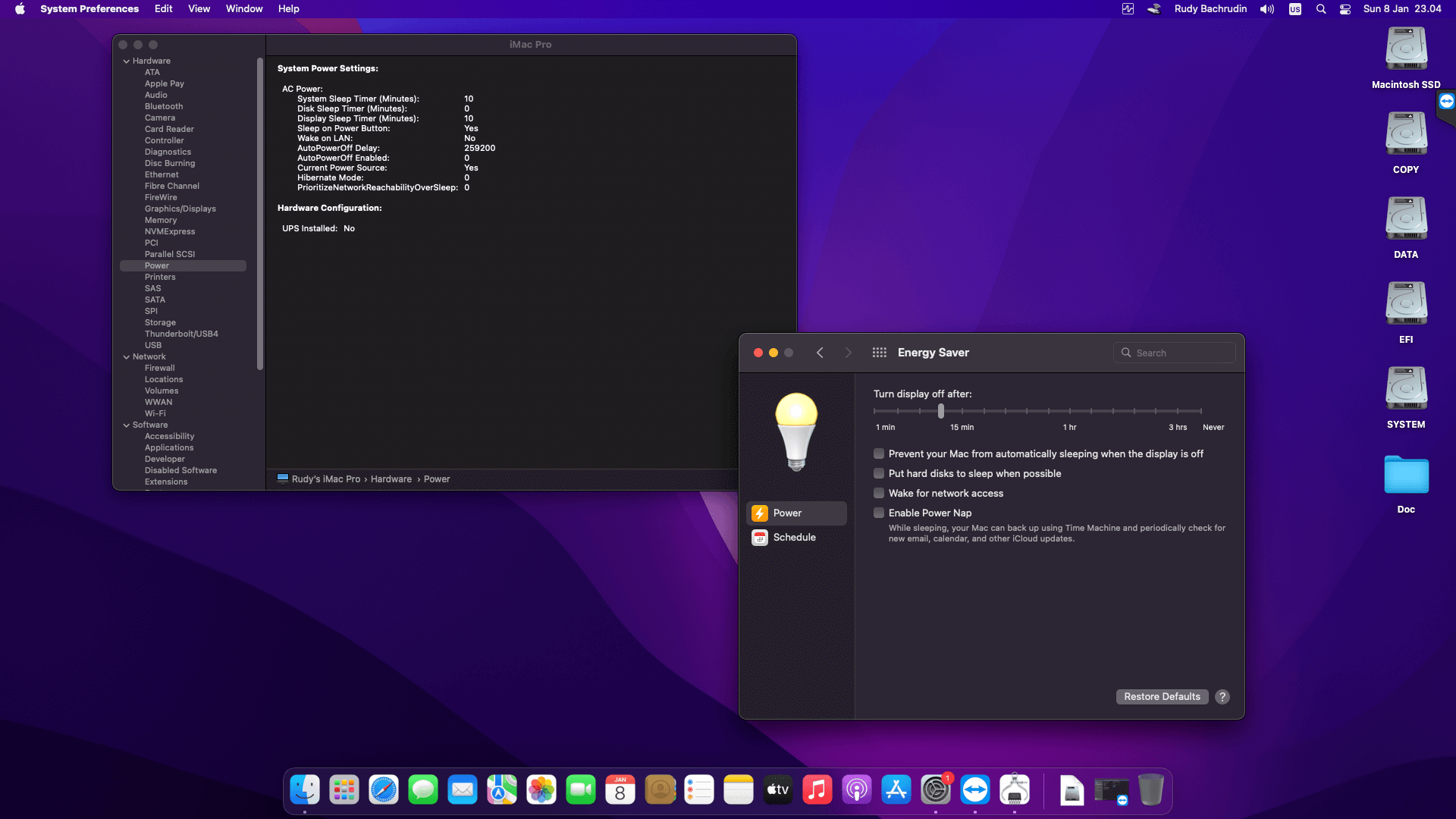Open Maps app in Dock
The width and height of the screenshot is (1456, 819).
[502, 790]
